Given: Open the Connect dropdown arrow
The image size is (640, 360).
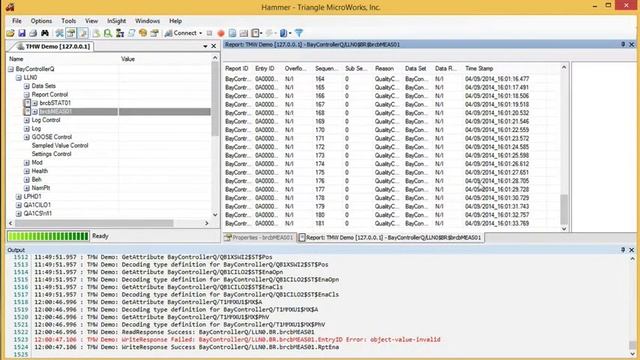Looking at the screenshot, I should (200, 33).
